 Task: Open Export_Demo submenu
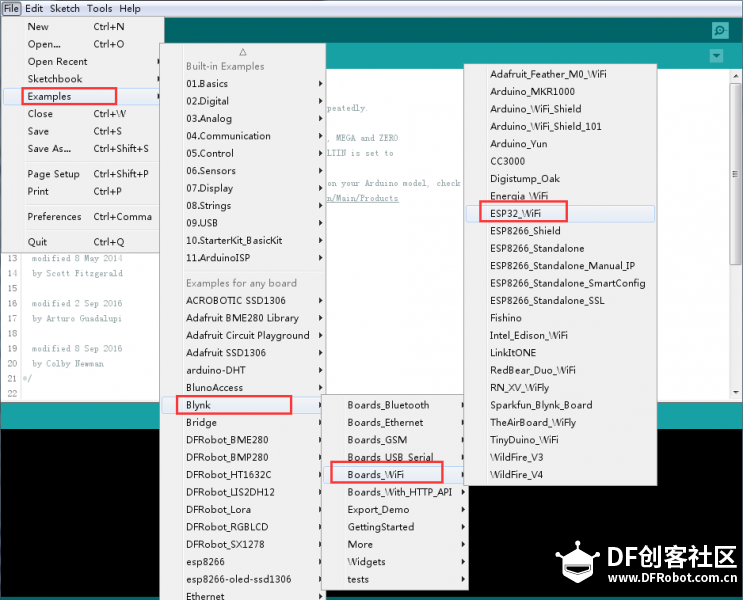394,509
